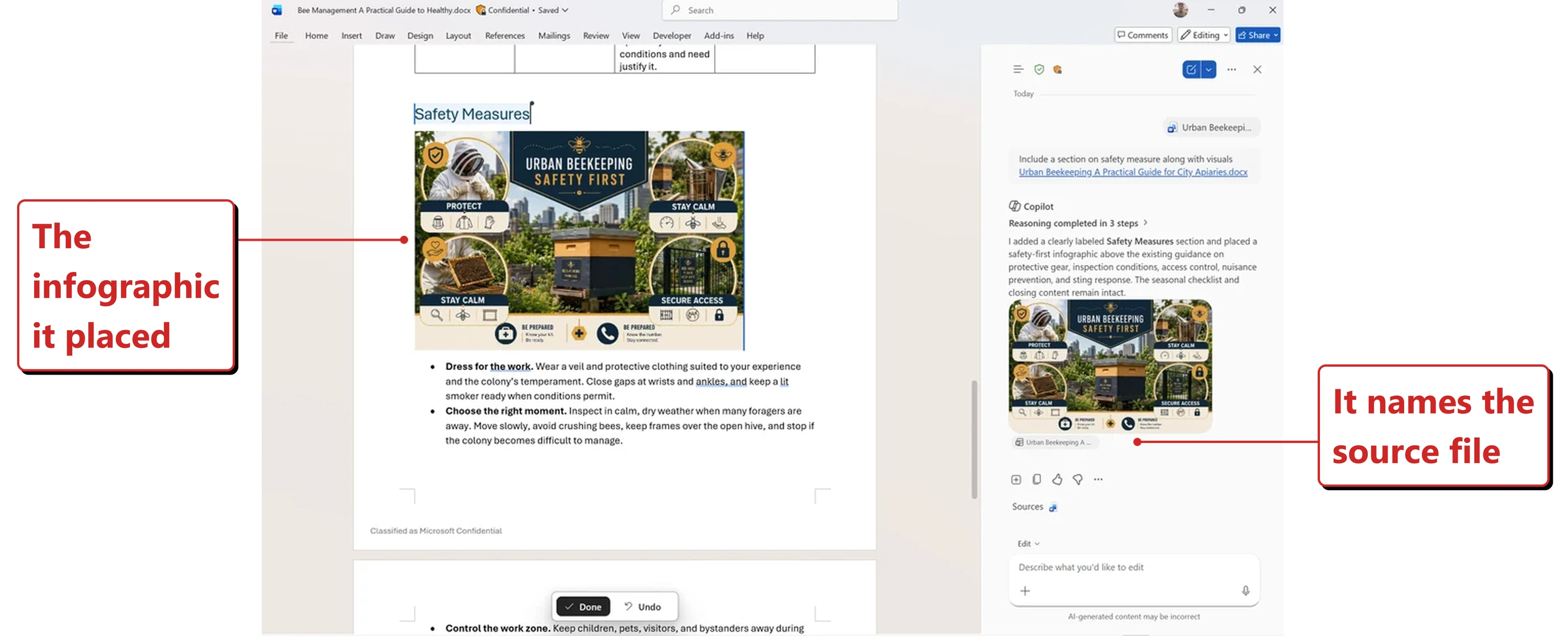Image resolution: width=1568 pixels, height=636 pixels.
Task: Click the document vertical scrollbar thumb
Action: point(974,438)
